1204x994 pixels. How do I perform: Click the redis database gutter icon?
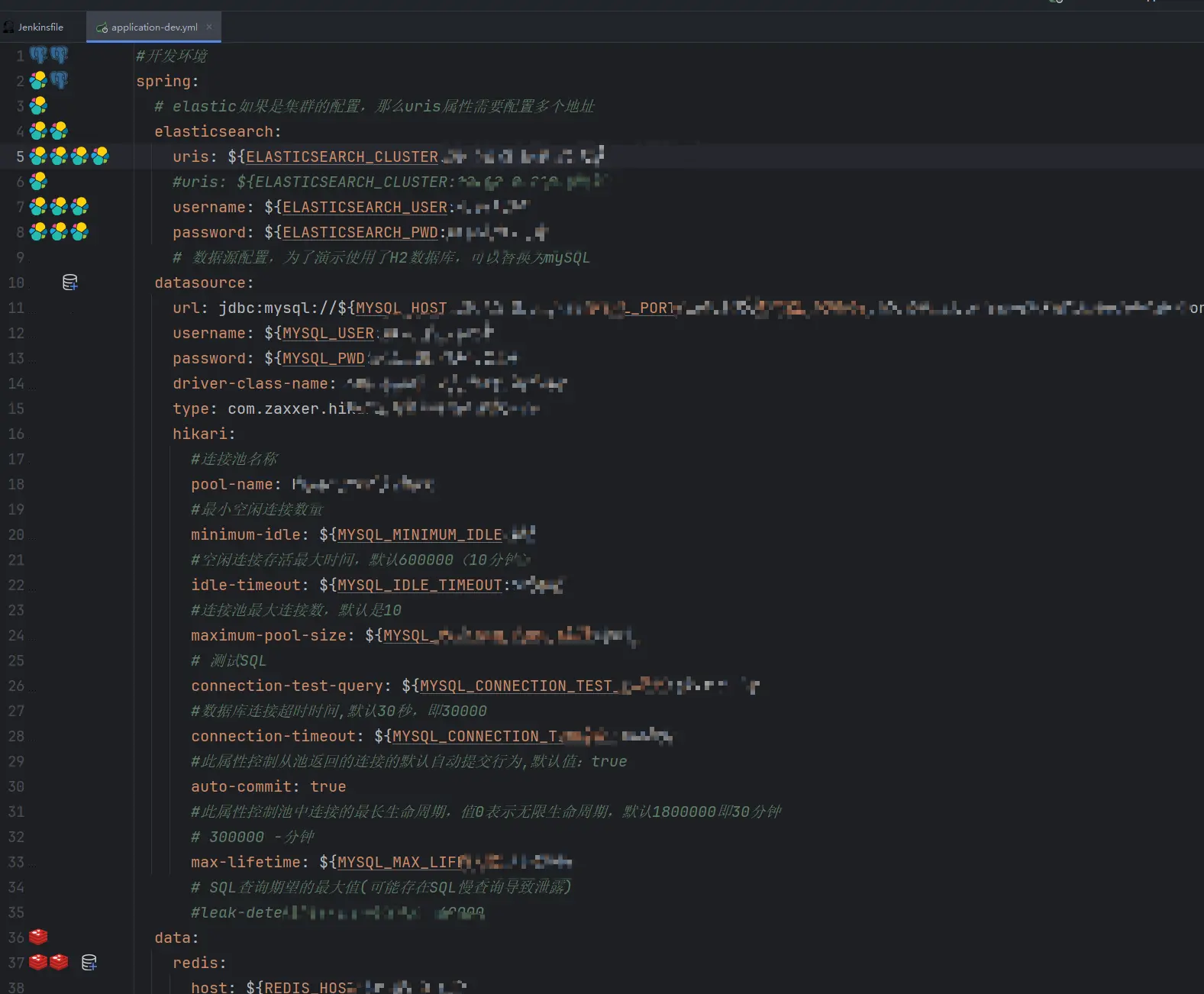click(x=89, y=963)
